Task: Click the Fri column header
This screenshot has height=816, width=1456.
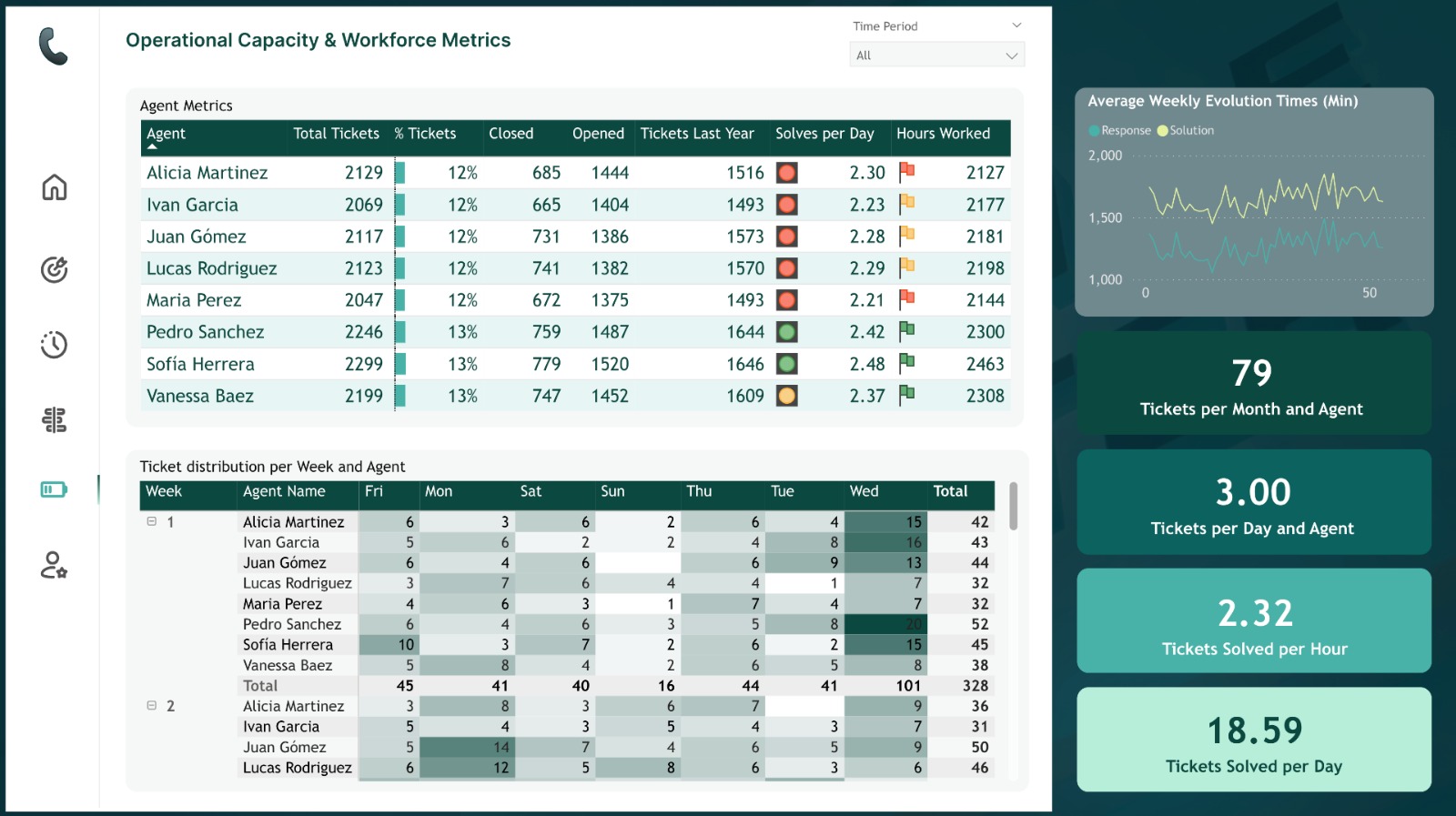Action: (374, 491)
